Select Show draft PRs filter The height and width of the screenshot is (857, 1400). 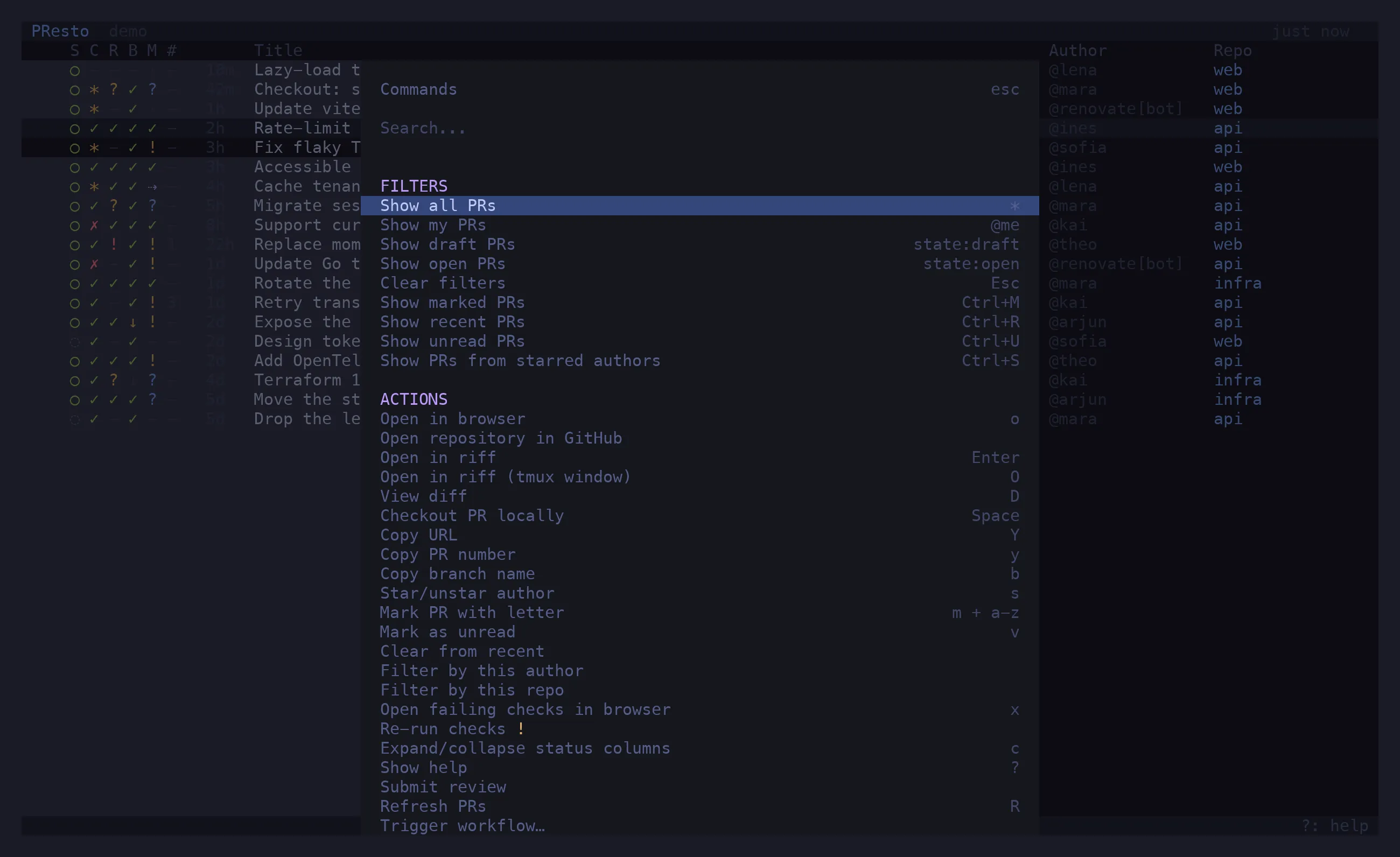pos(699,244)
